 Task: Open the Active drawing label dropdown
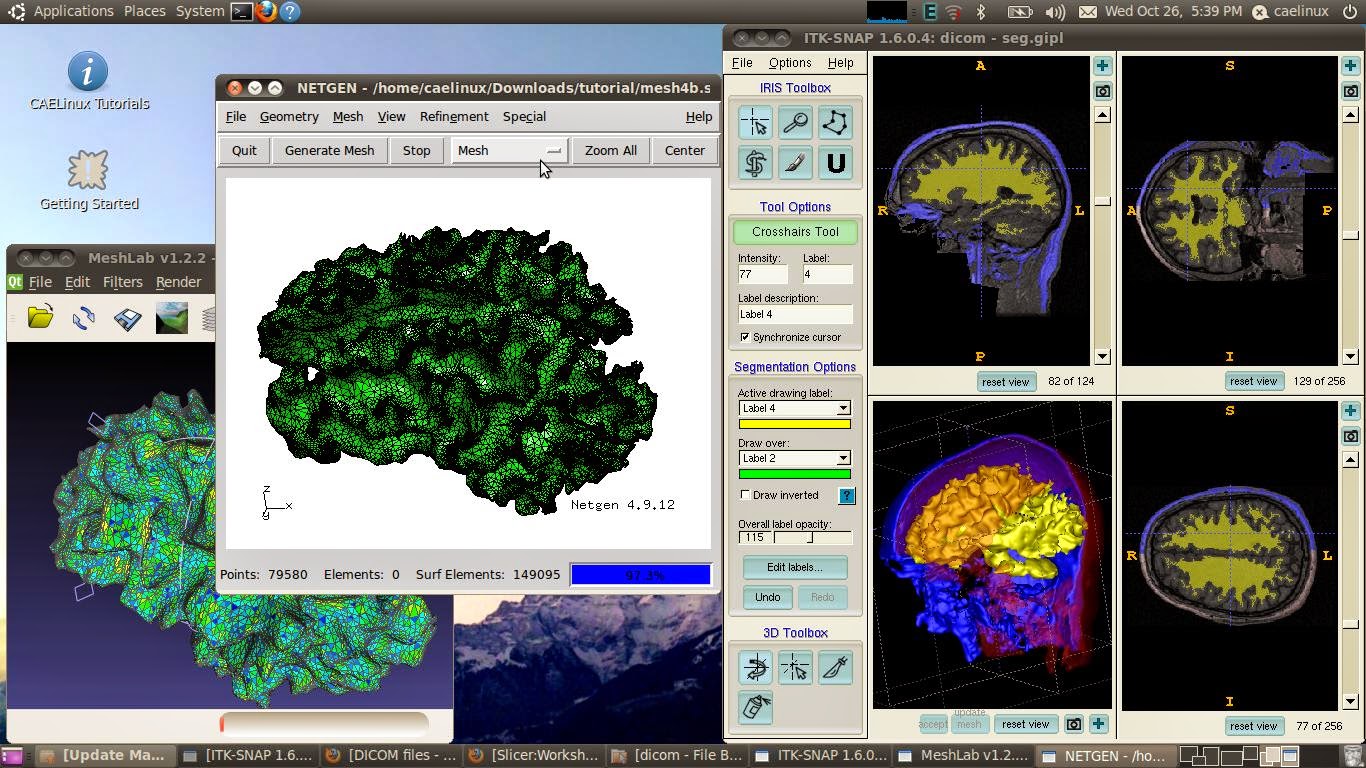point(795,408)
